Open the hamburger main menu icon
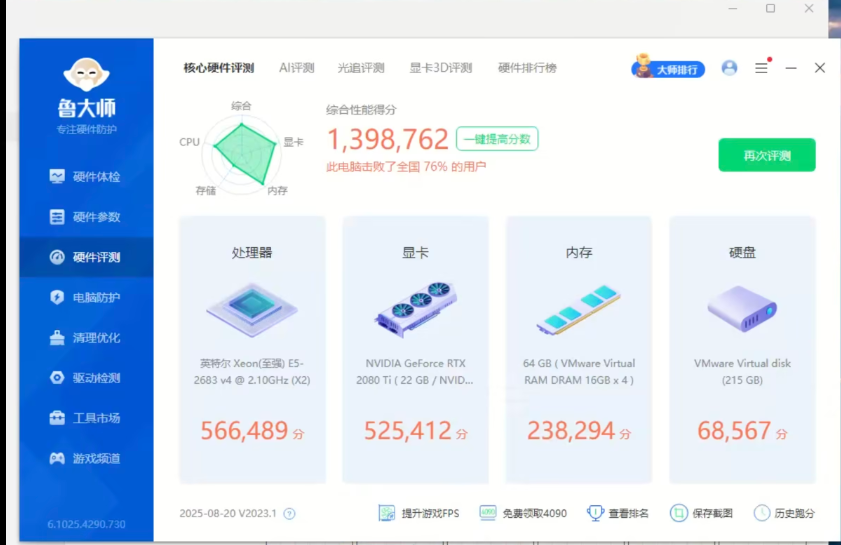 coord(761,68)
